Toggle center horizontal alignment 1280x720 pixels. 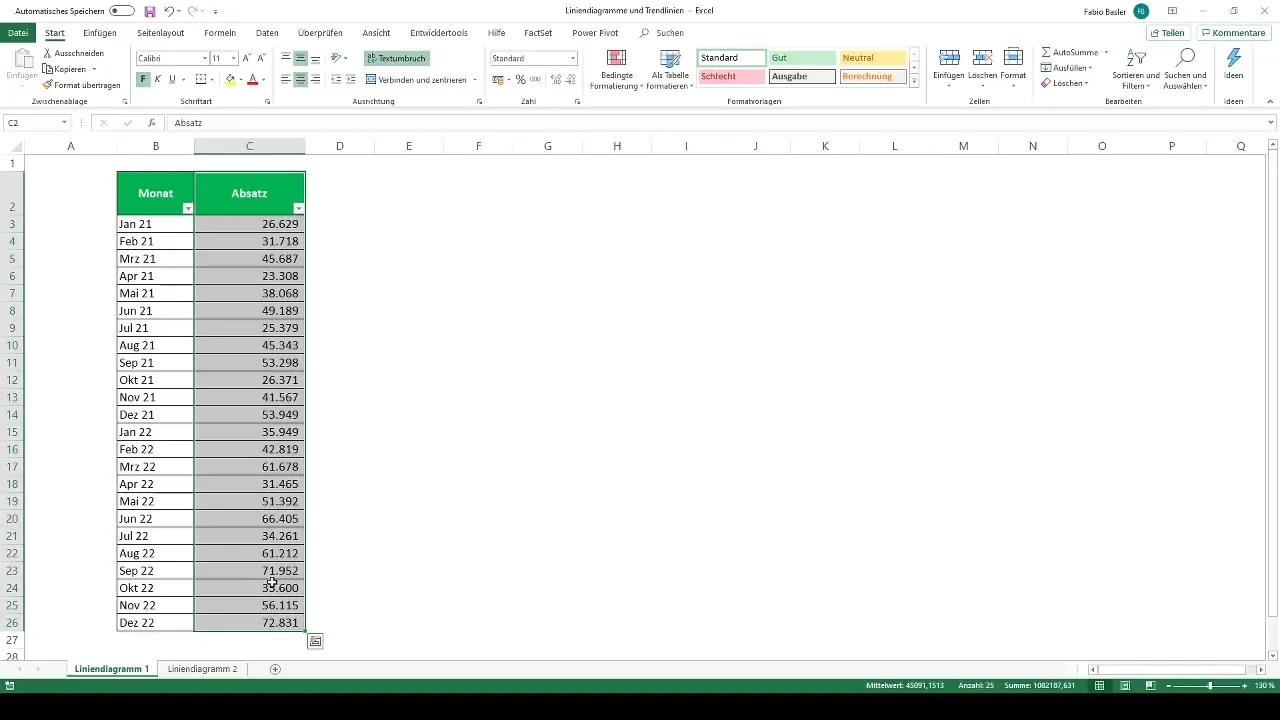pos(301,79)
